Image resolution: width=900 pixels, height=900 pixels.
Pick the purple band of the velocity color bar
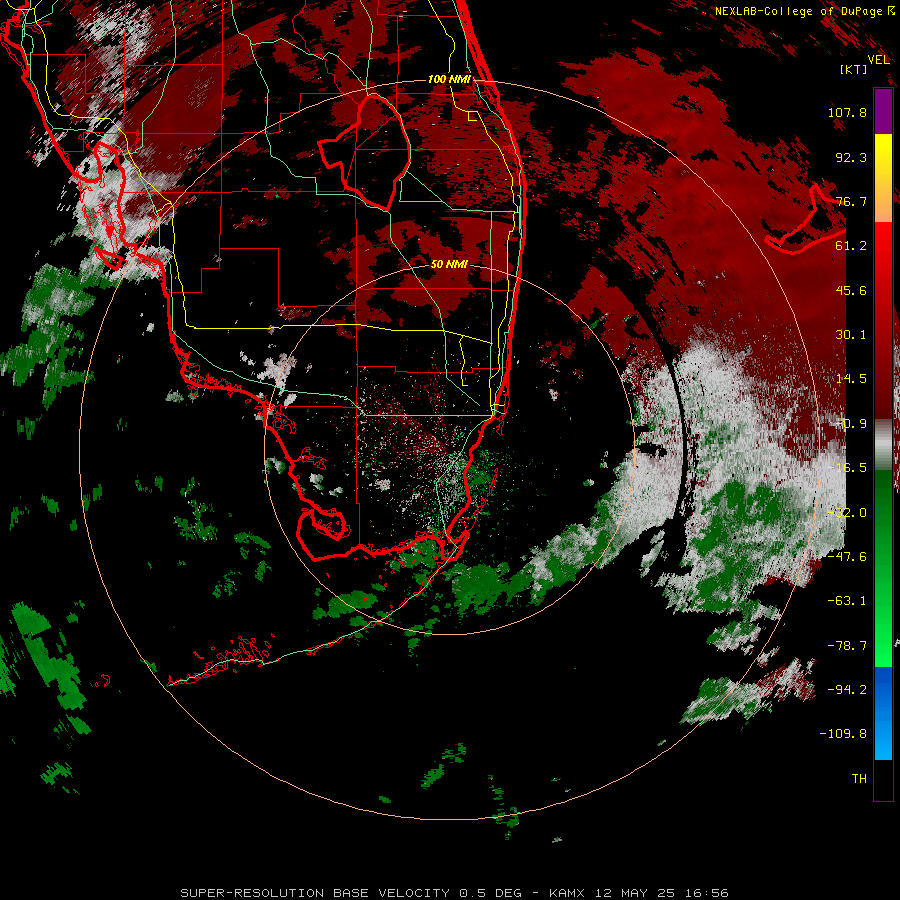coord(883,111)
